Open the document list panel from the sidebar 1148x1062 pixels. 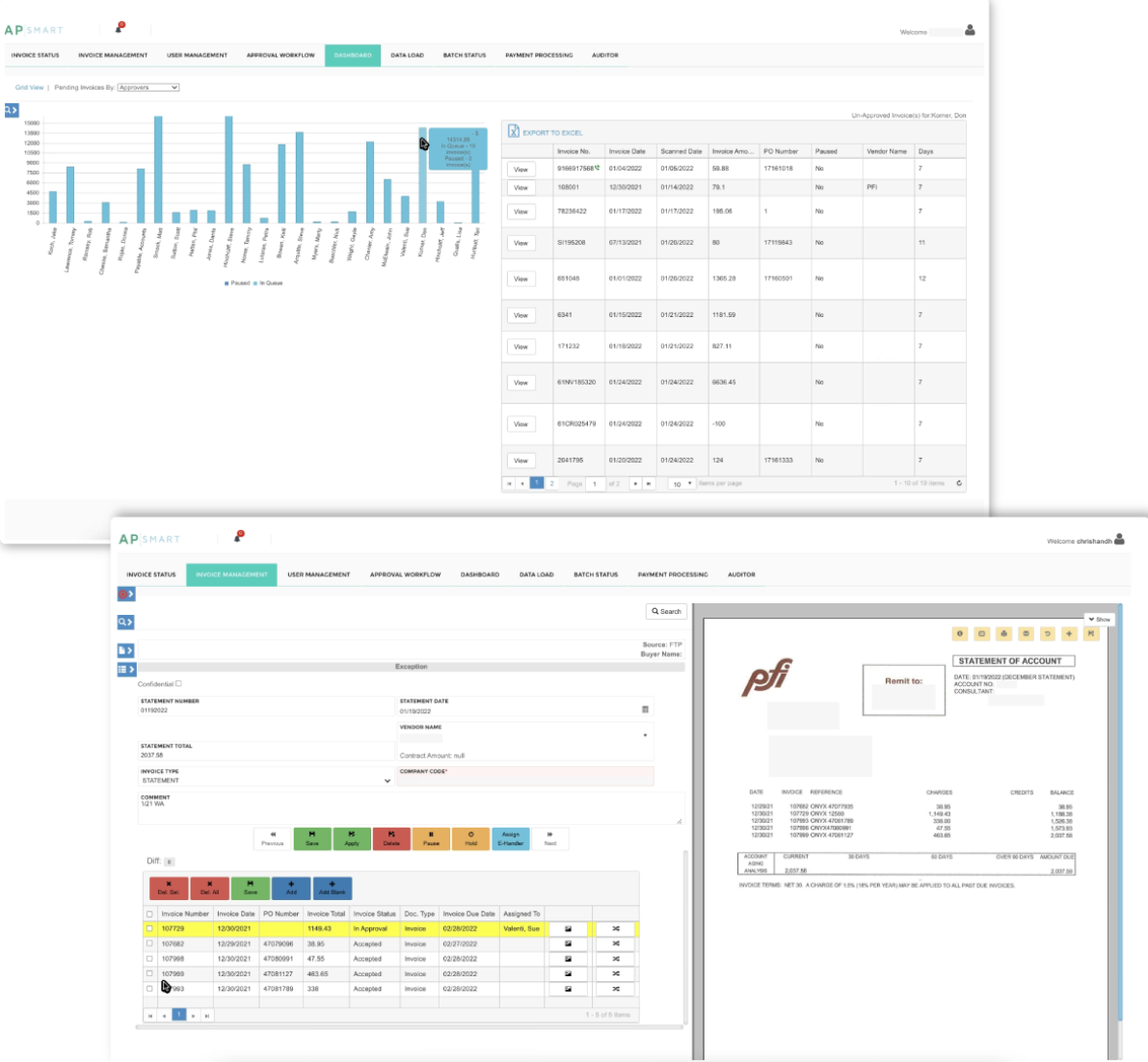point(124,650)
